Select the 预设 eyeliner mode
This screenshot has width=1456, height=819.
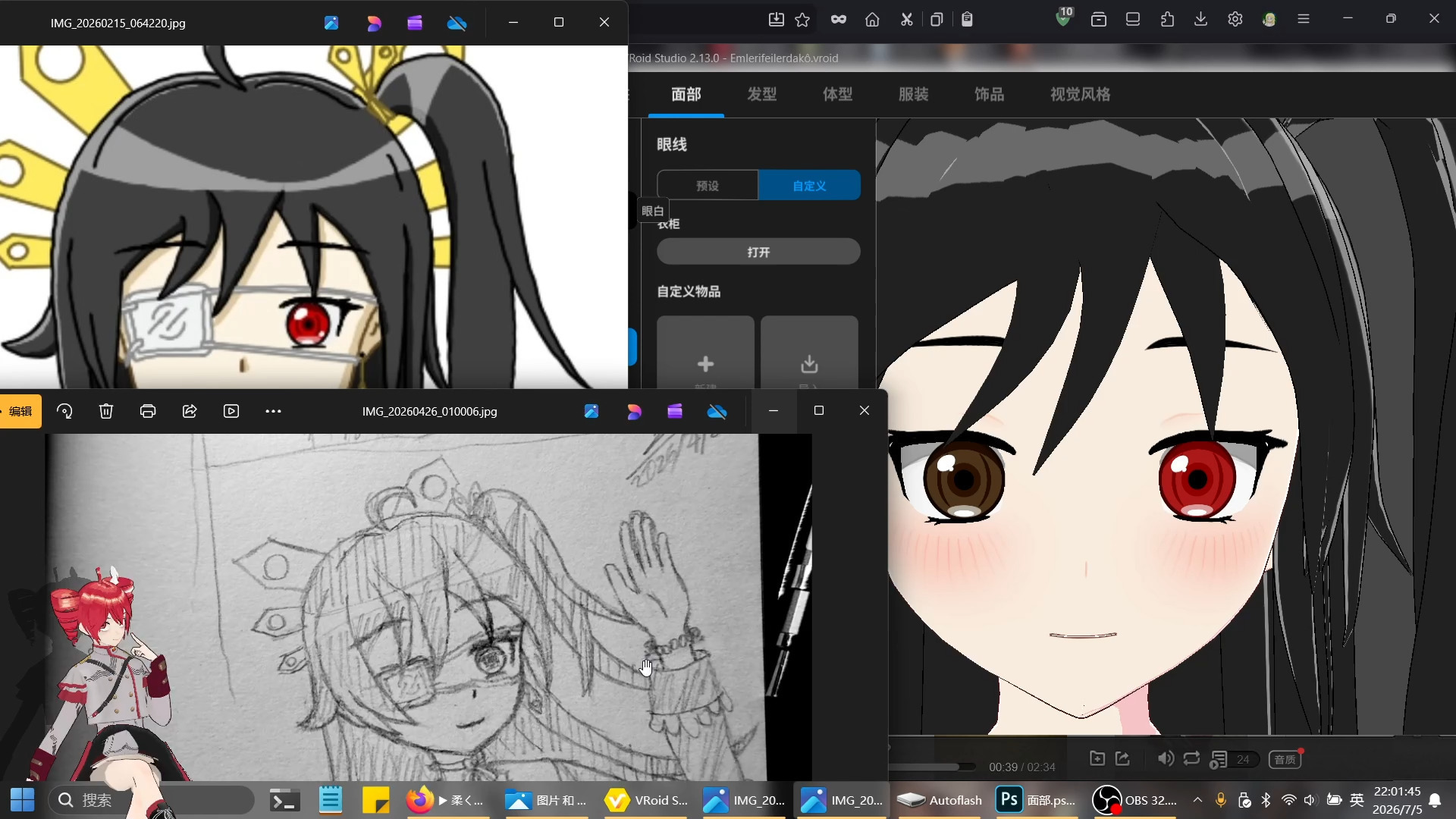point(708,185)
